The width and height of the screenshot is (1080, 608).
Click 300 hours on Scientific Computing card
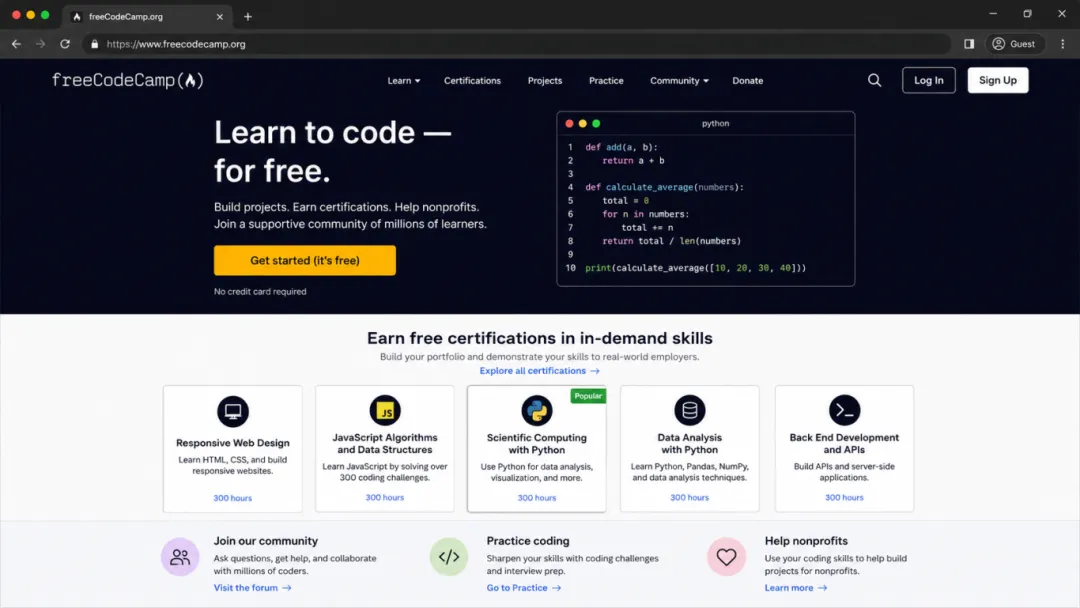click(537, 498)
